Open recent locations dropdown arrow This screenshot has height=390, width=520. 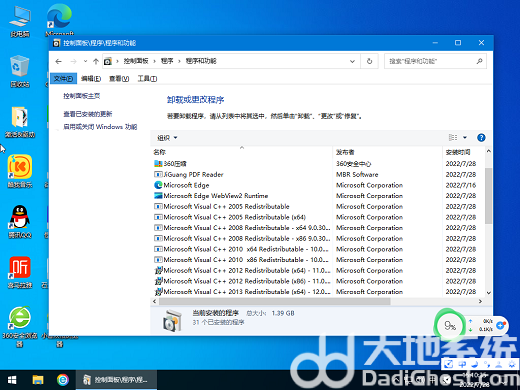click(85, 61)
